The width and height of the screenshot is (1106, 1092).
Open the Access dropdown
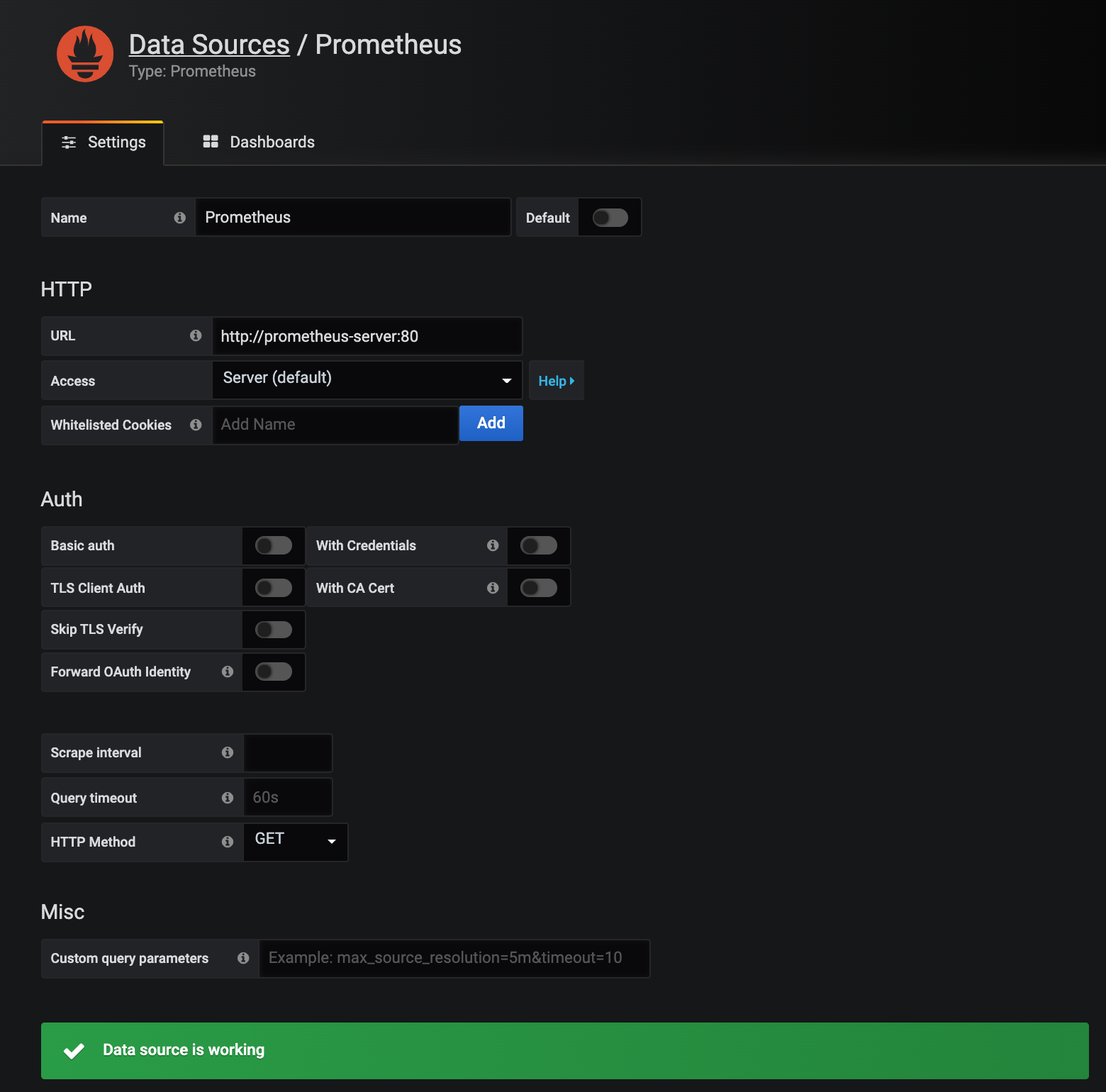click(367, 379)
